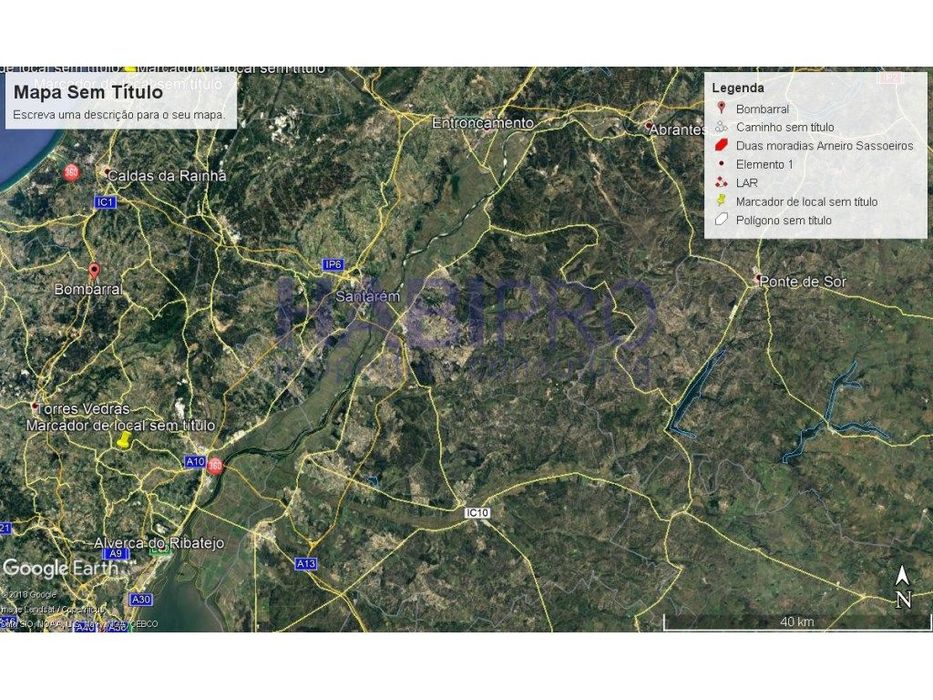Click the red 160 marker beside the A10 shield

[x=215, y=465]
